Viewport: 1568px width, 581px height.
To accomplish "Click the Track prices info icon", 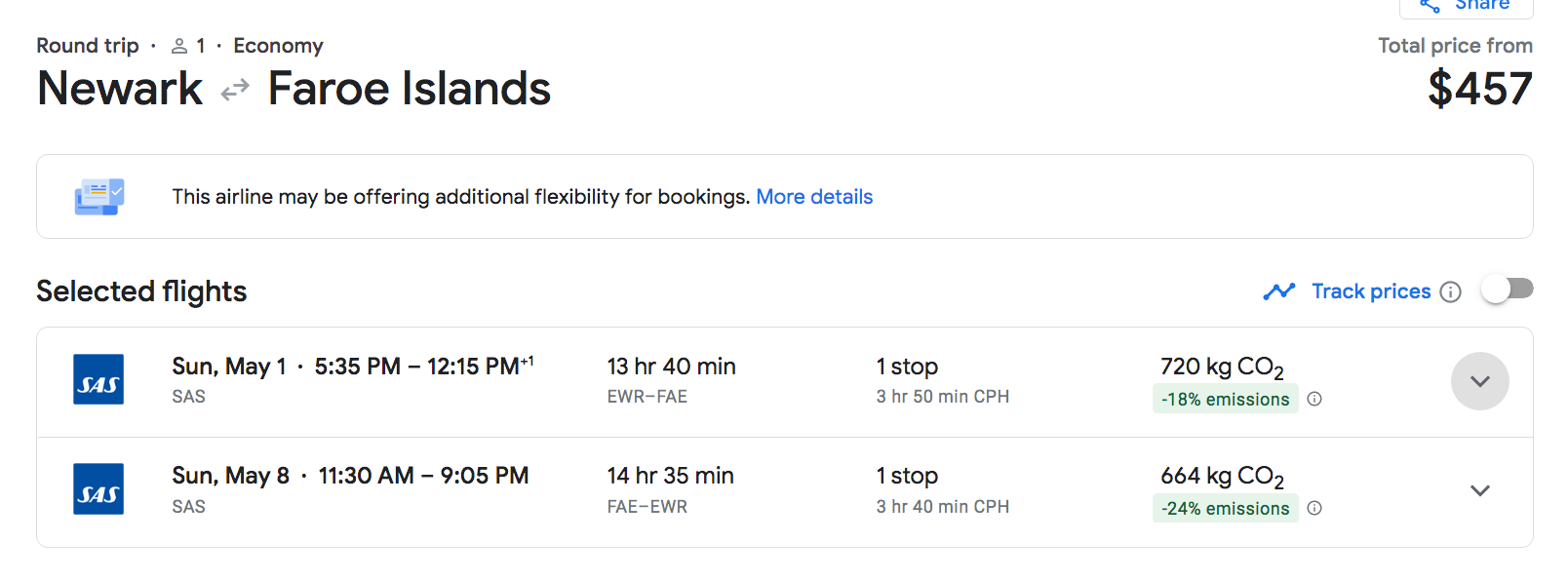I will click(1451, 292).
